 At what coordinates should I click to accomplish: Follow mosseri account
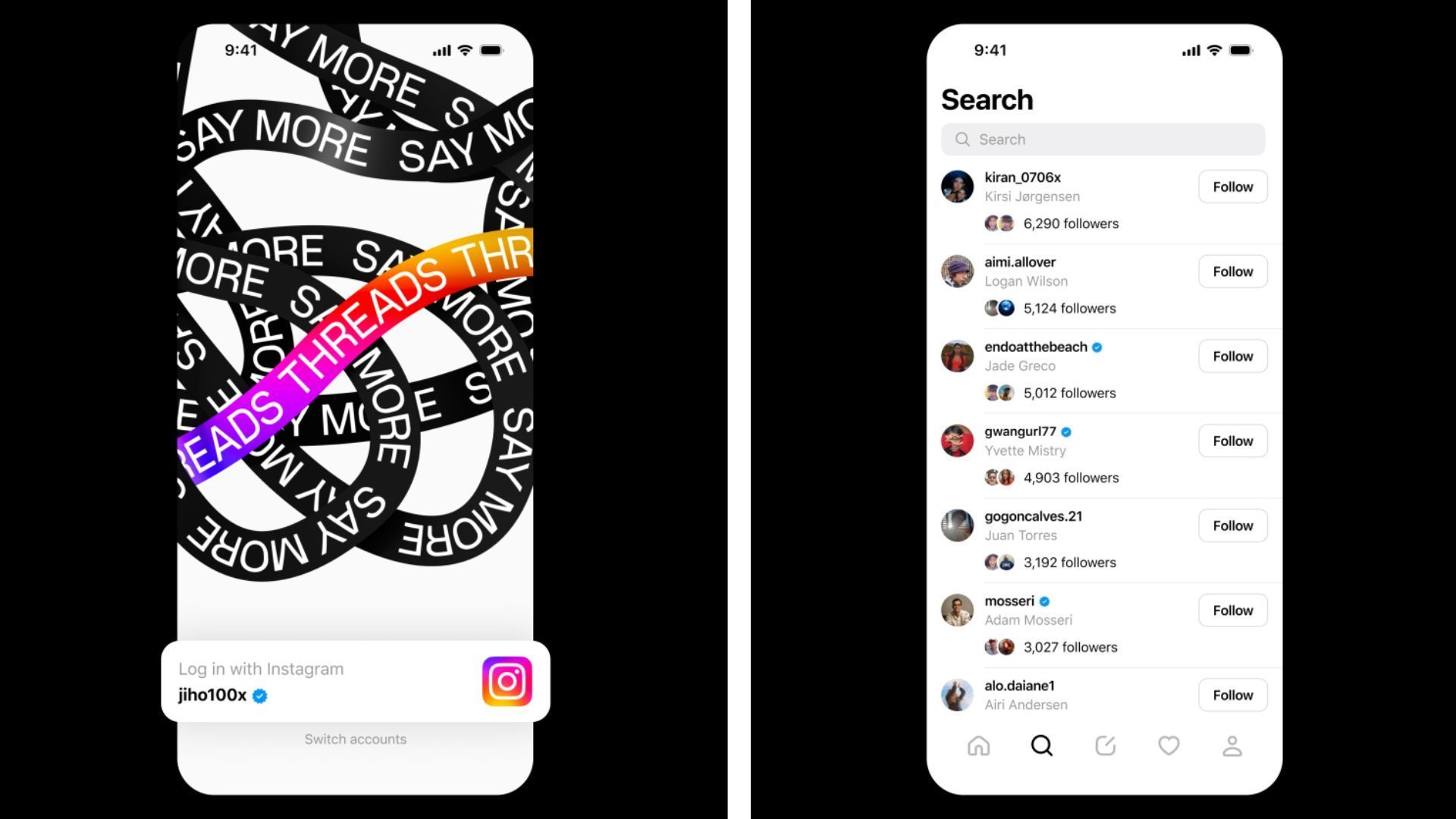click(x=1231, y=610)
